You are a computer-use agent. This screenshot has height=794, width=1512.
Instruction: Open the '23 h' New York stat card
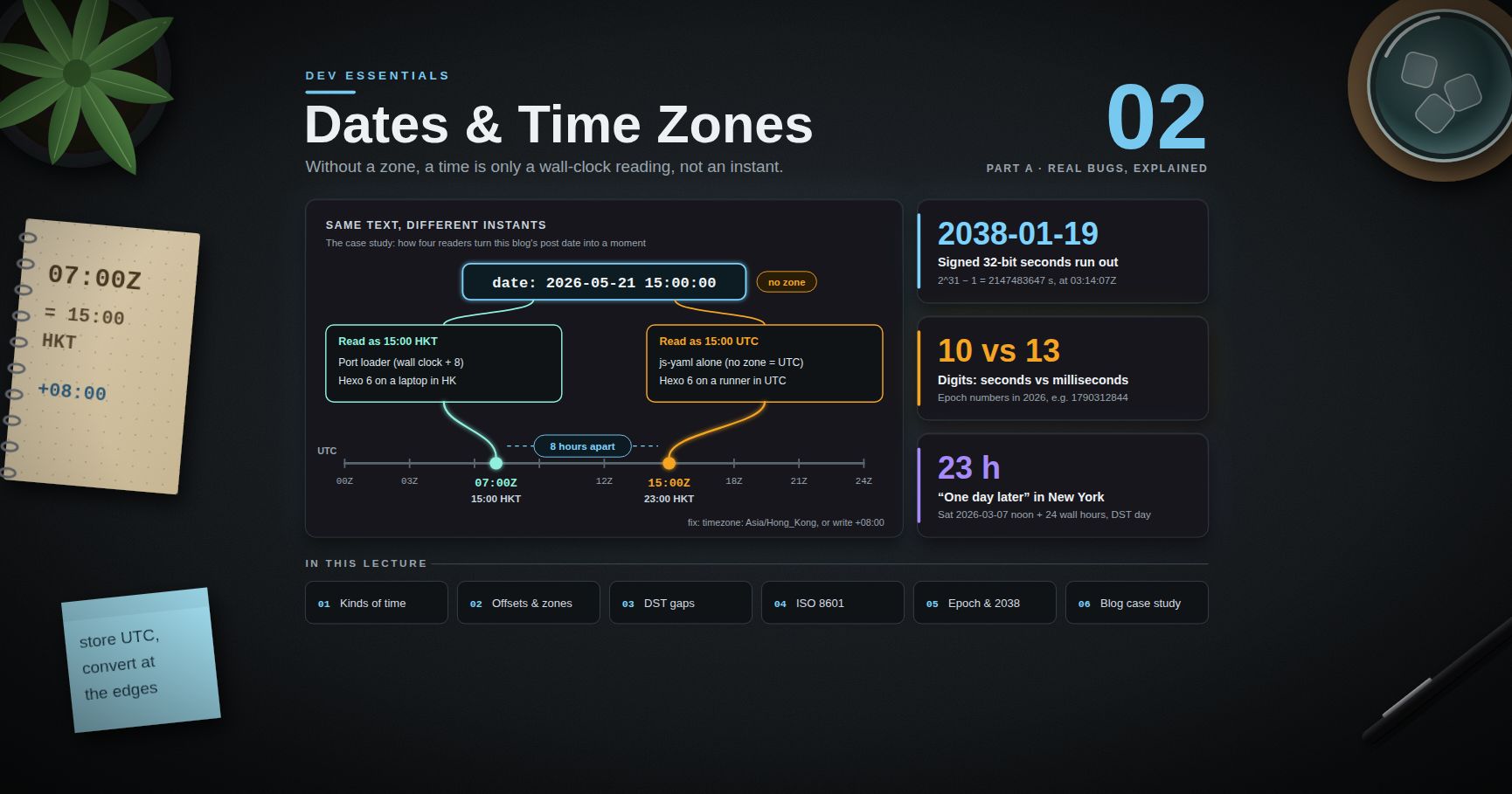click(x=1063, y=486)
